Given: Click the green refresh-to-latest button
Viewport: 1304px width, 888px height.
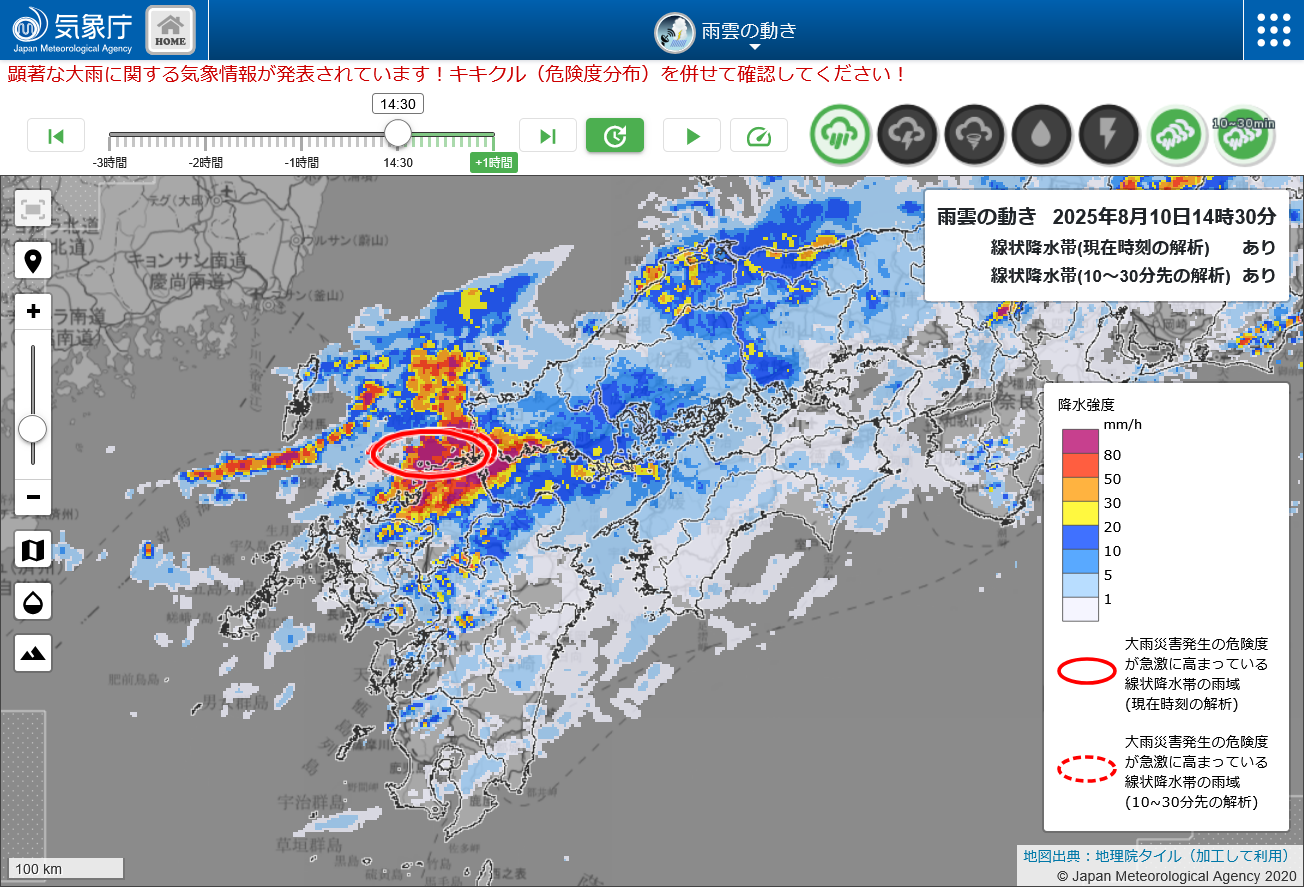Looking at the screenshot, I should point(615,136).
